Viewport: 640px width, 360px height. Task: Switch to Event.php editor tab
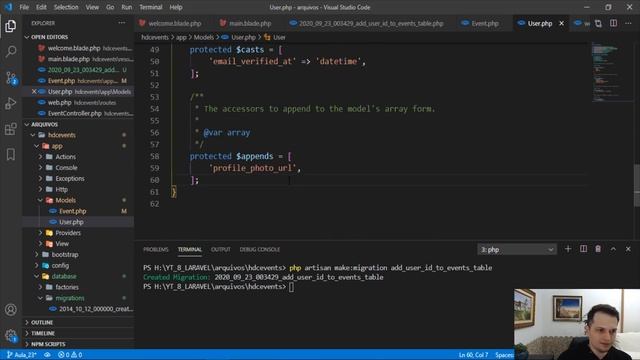pyautogui.click(x=485, y=24)
